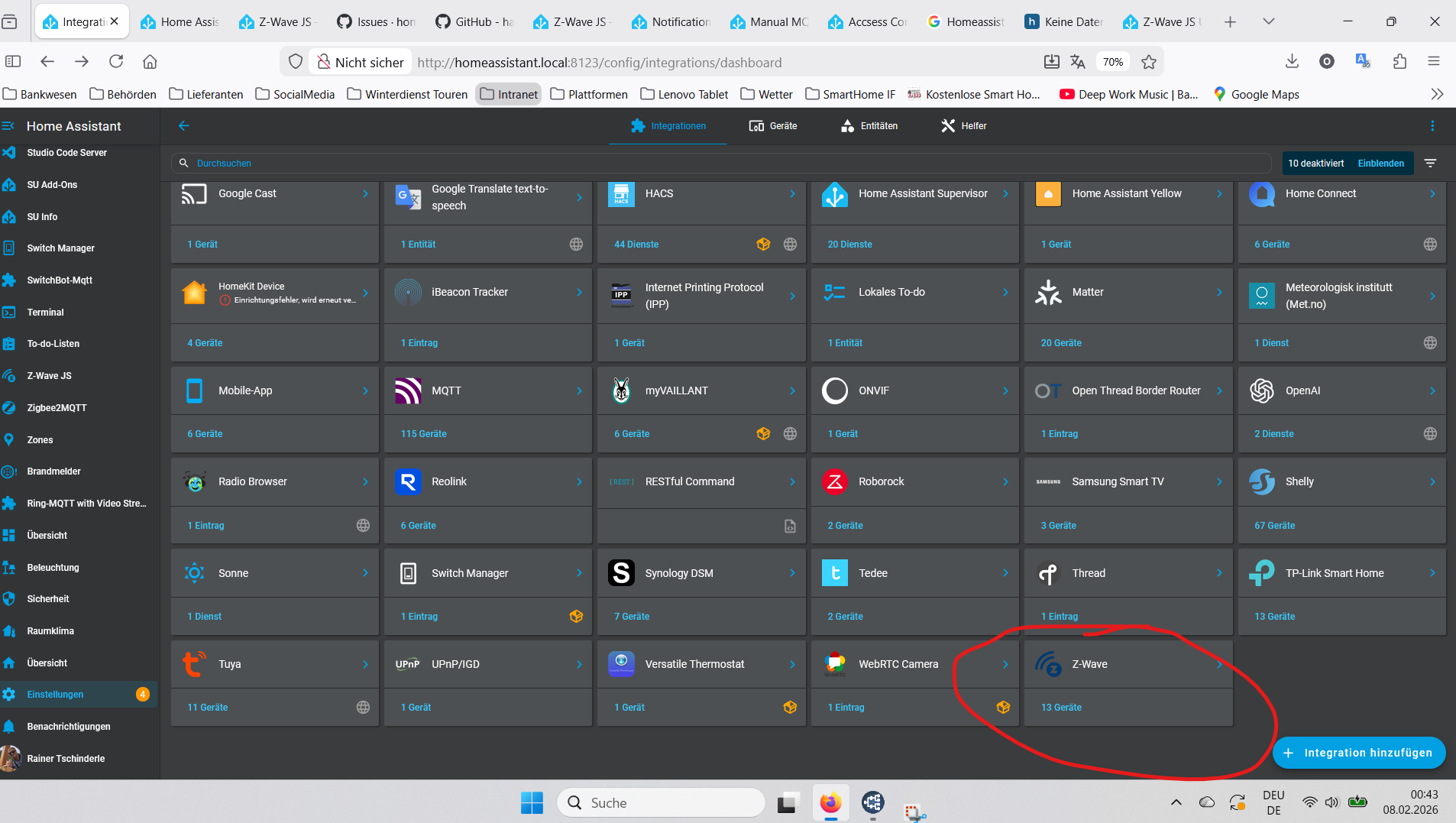The image size is (1456, 823).
Task: Switch to the Geräte tab
Action: pos(772,126)
